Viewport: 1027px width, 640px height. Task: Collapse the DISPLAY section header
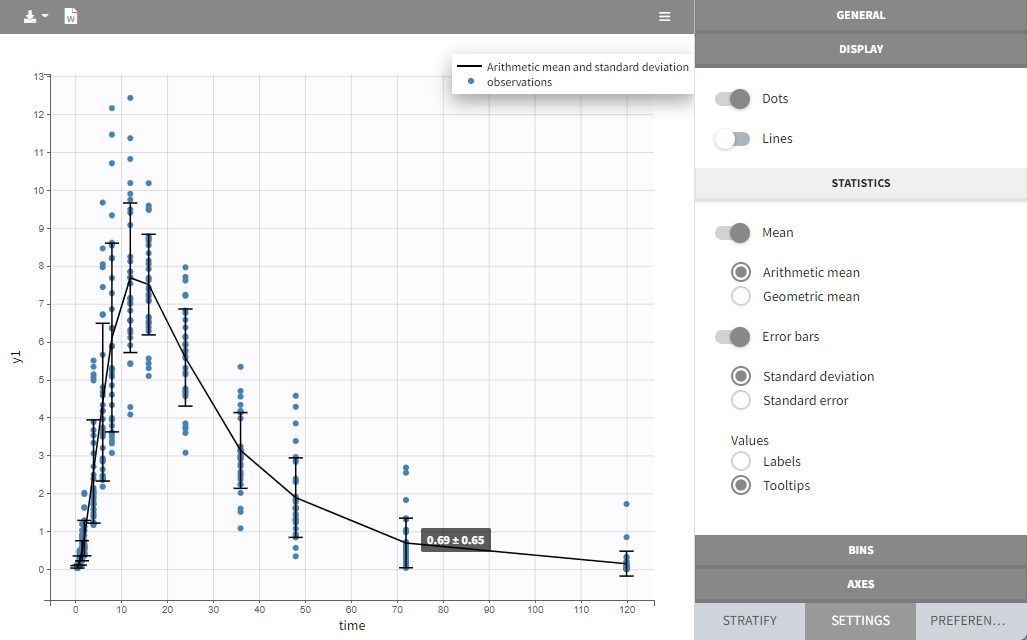860,48
